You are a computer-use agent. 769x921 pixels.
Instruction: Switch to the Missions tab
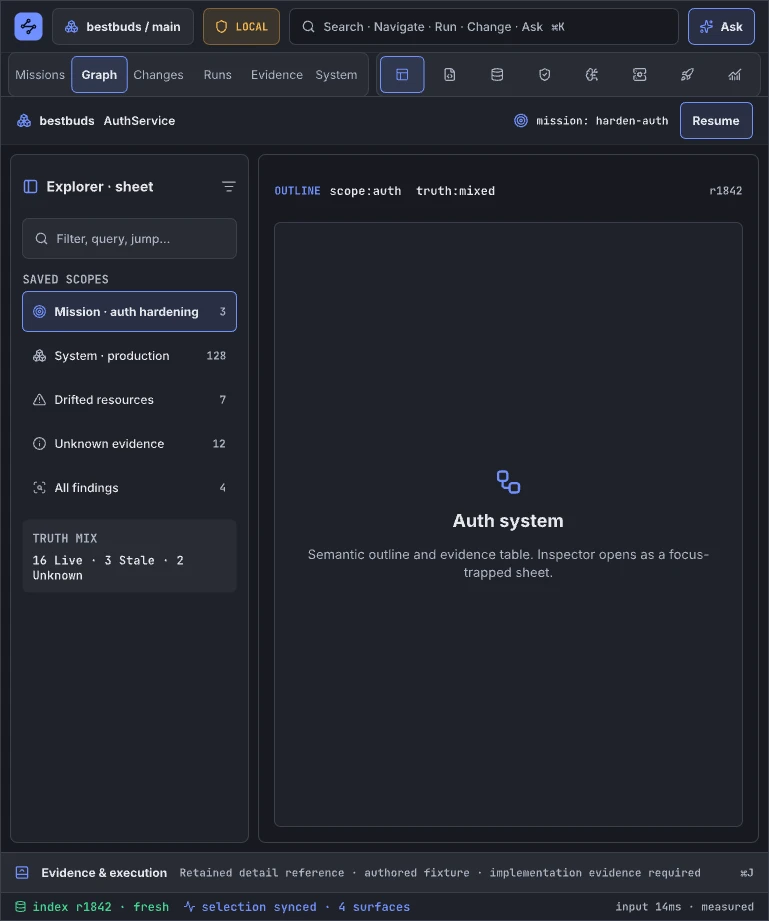[x=40, y=75]
